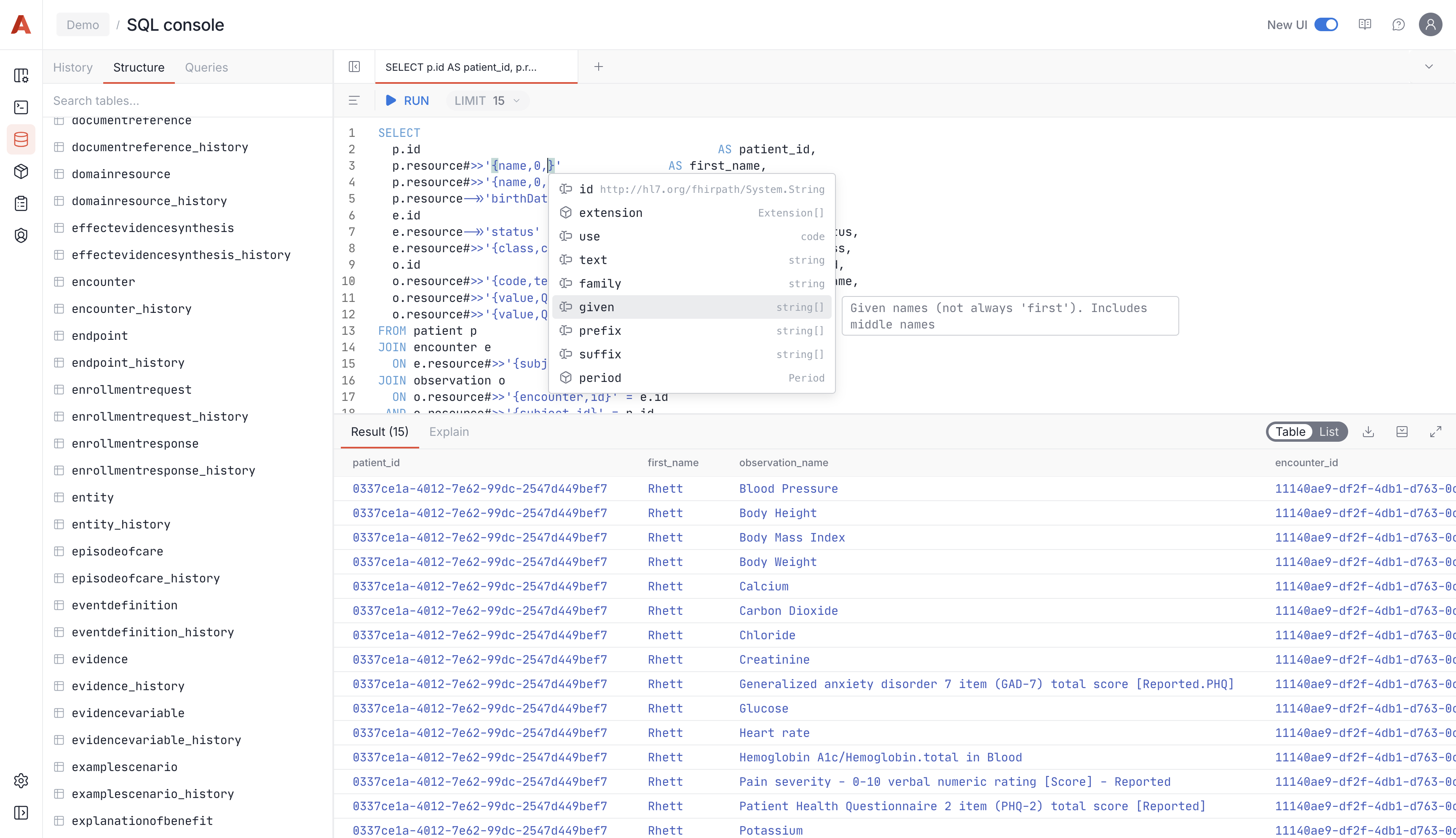
Task: Expand the results to fullscreen
Action: (x=1437, y=431)
